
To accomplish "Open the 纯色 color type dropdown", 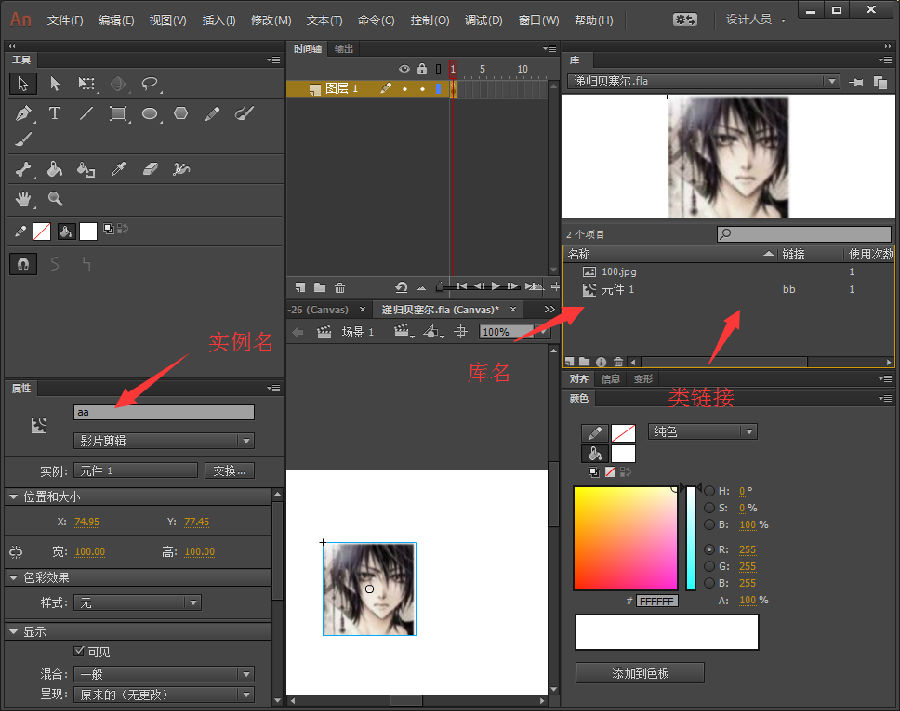I will point(702,432).
